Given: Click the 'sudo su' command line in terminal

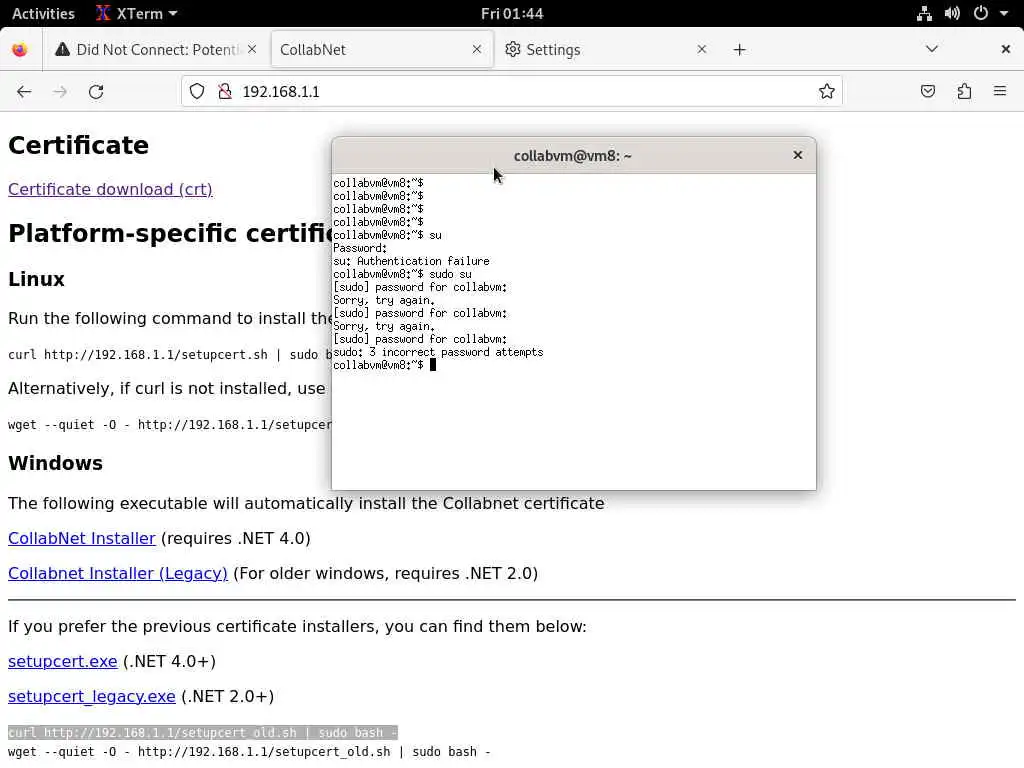Looking at the screenshot, I should click(402, 274).
